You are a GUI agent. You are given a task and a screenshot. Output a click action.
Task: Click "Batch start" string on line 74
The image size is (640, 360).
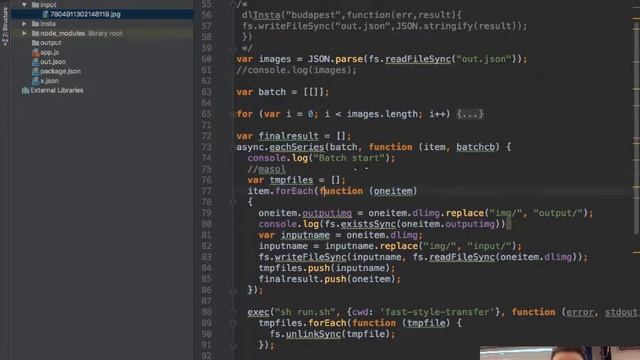coord(349,158)
